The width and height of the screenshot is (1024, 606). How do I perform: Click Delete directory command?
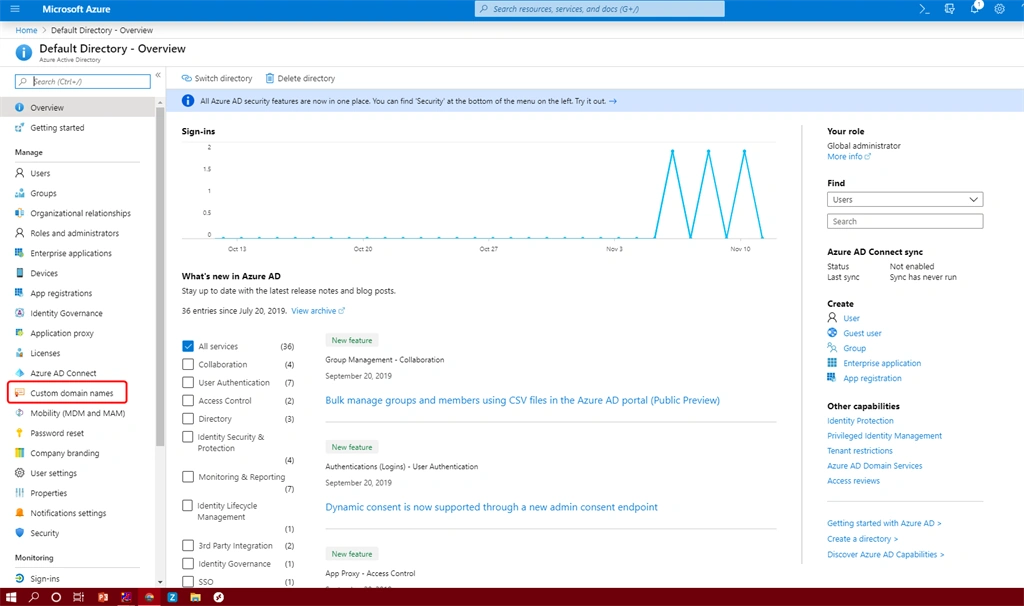[300, 78]
